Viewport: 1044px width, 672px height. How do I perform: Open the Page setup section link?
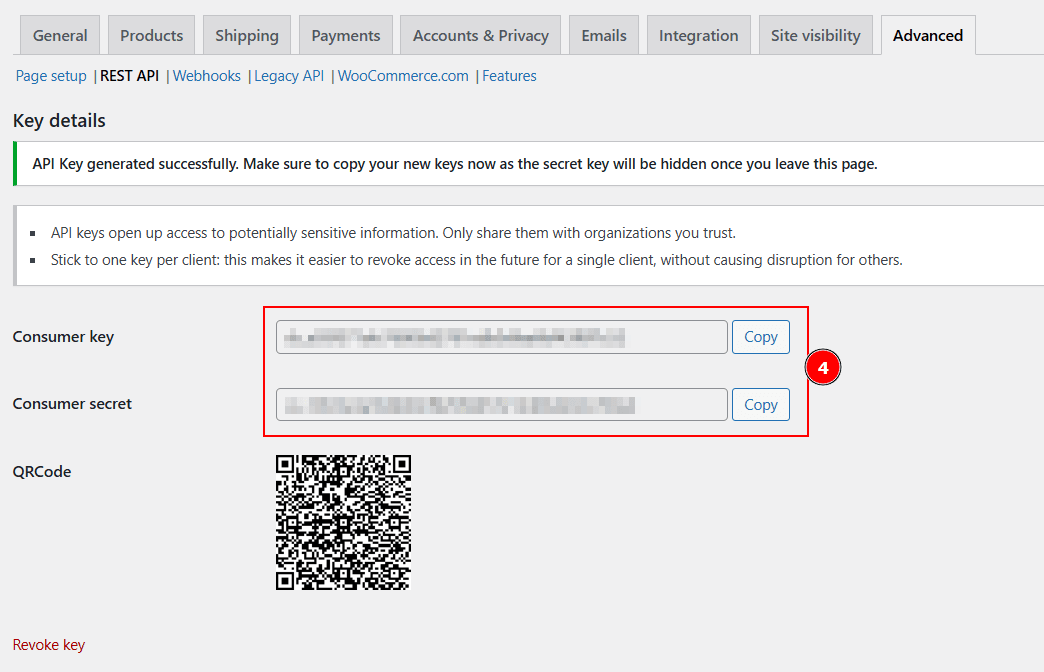pos(51,76)
